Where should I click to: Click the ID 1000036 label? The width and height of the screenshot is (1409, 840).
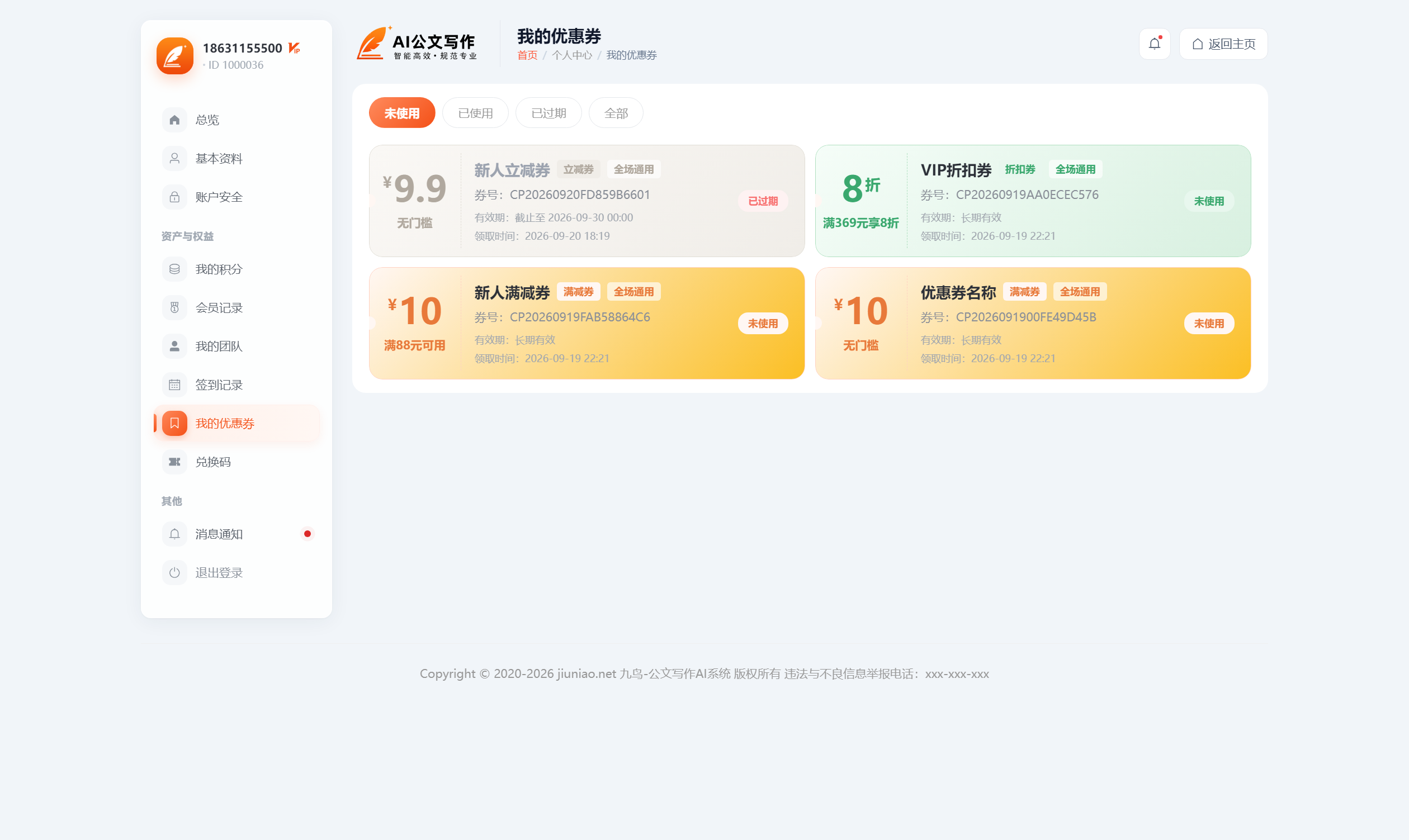pos(235,65)
